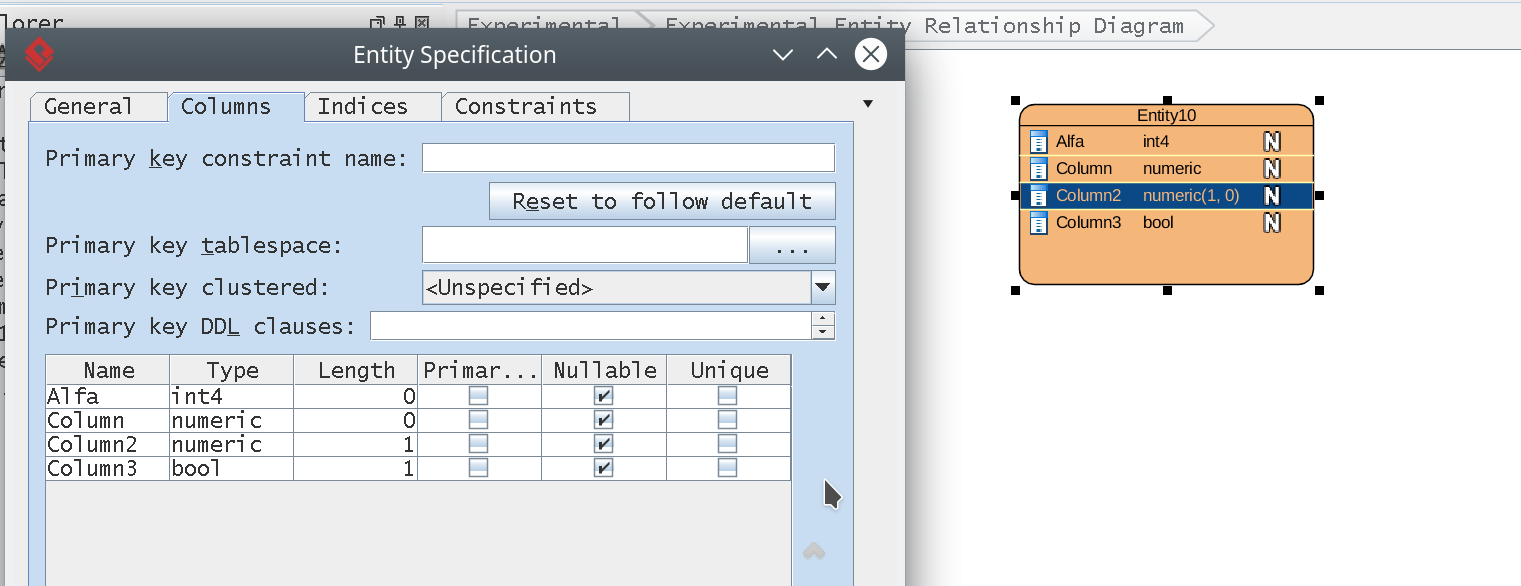
Task: Click the Primary key constraint name input field
Action: 628,157
